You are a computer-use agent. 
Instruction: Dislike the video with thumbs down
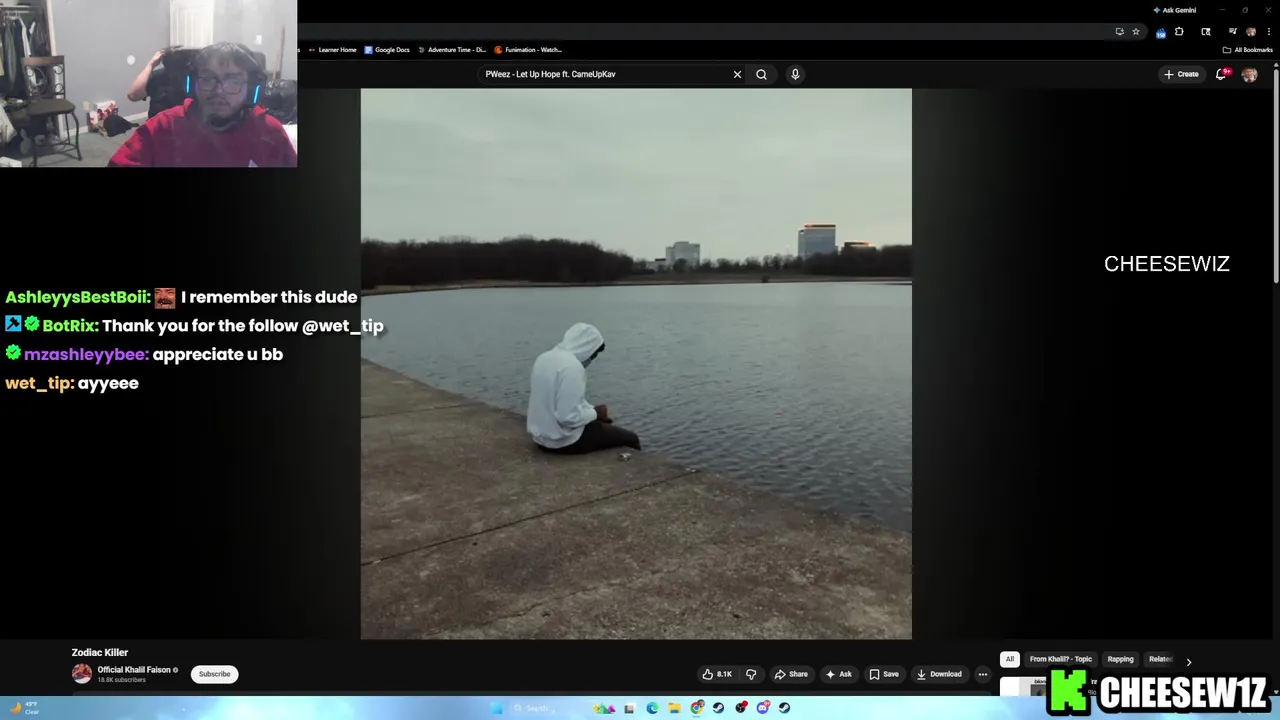pos(751,674)
